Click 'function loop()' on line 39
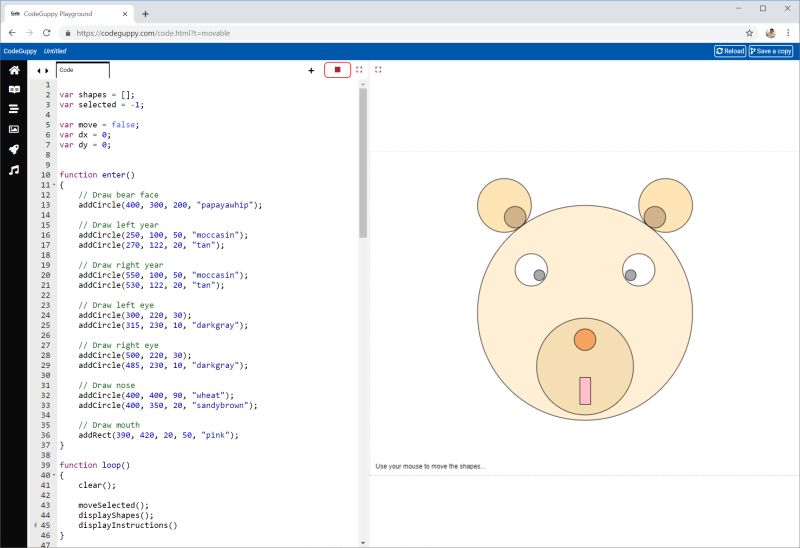 pos(94,465)
